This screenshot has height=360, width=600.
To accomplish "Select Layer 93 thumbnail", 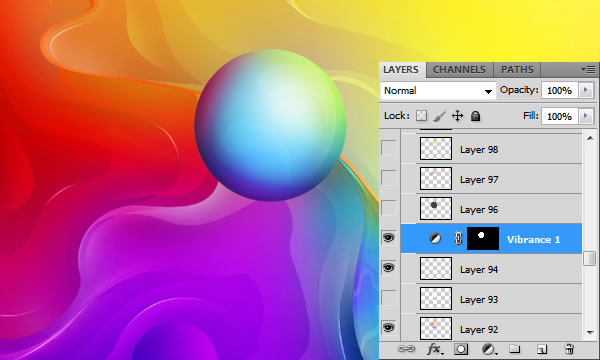I will click(x=436, y=298).
